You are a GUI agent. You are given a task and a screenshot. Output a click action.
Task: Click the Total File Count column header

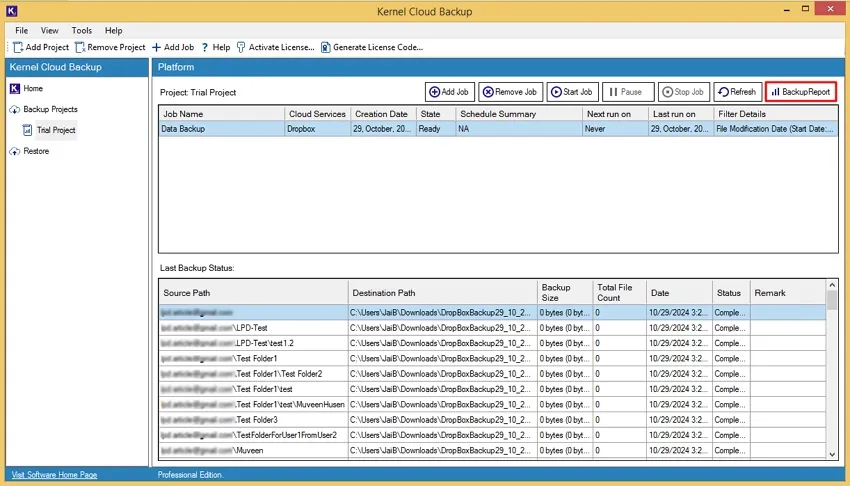[620, 293]
